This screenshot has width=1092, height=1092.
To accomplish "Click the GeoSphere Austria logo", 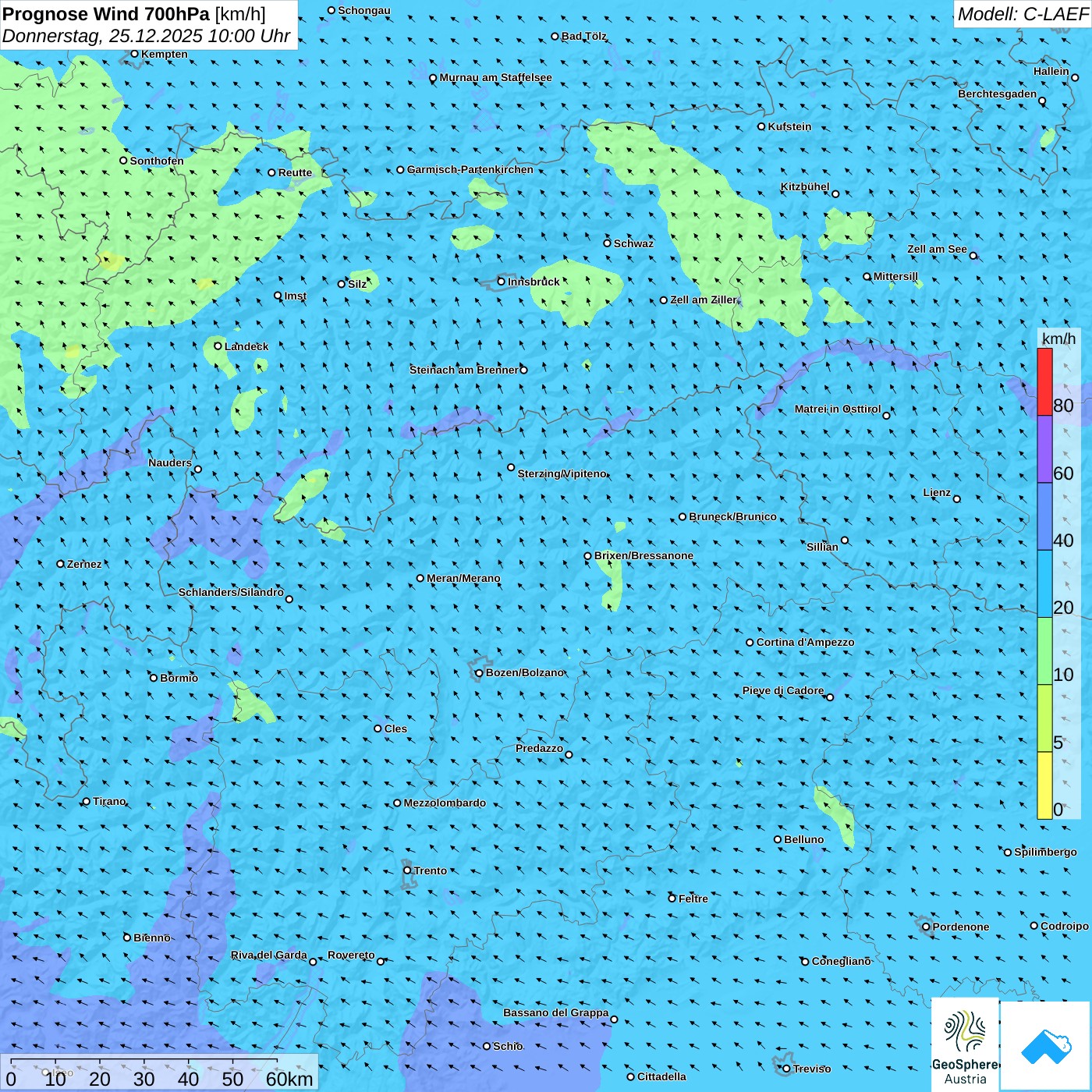I will click(x=965, y=1044).
